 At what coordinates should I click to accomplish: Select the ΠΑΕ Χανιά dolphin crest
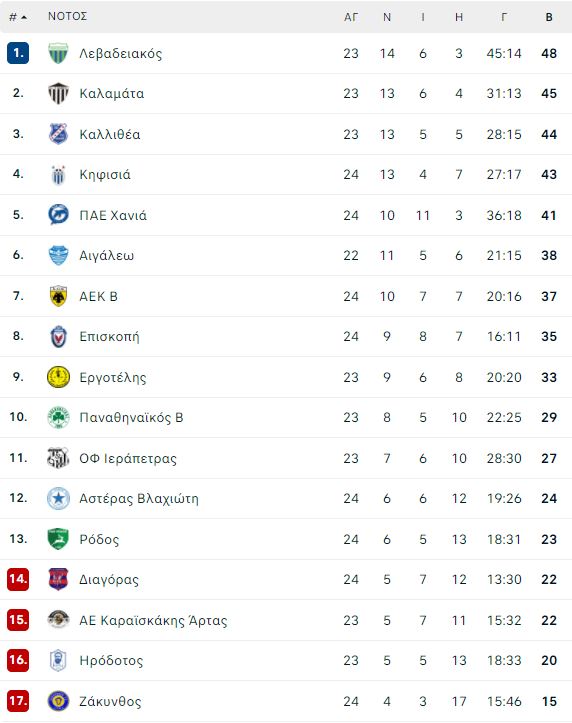(x=59, y=215)
